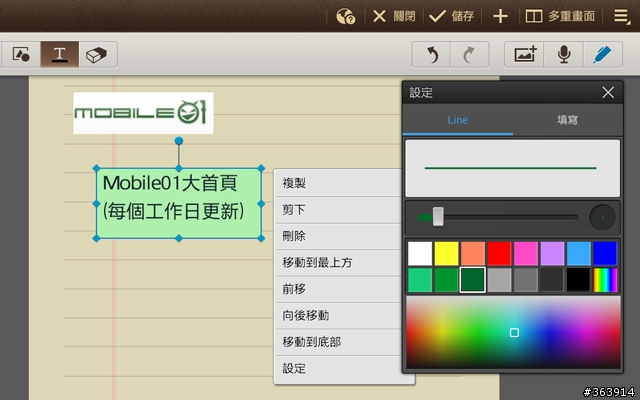The image size is (640, 400).
Task: Click the bottom-middle handle of text box
Action: click(179, 238)
